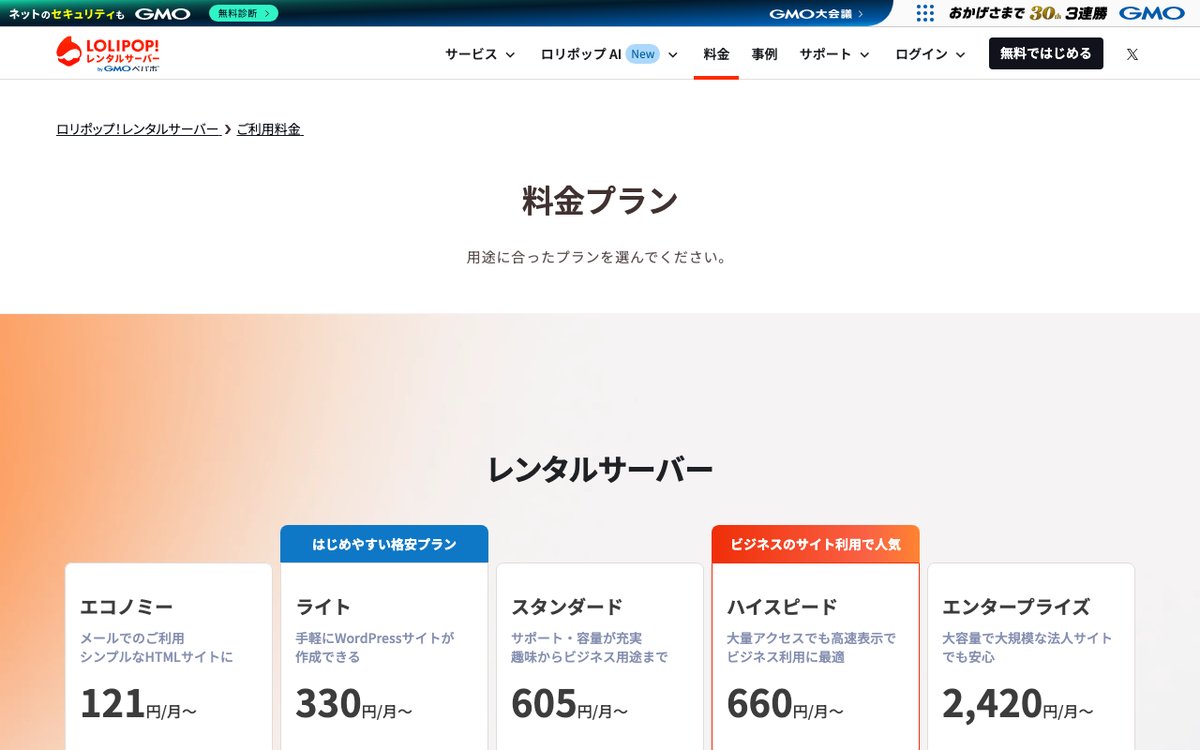Click the Lolipop rental server logo
This screenshot has height=750, width=1200.
[108, 54]
